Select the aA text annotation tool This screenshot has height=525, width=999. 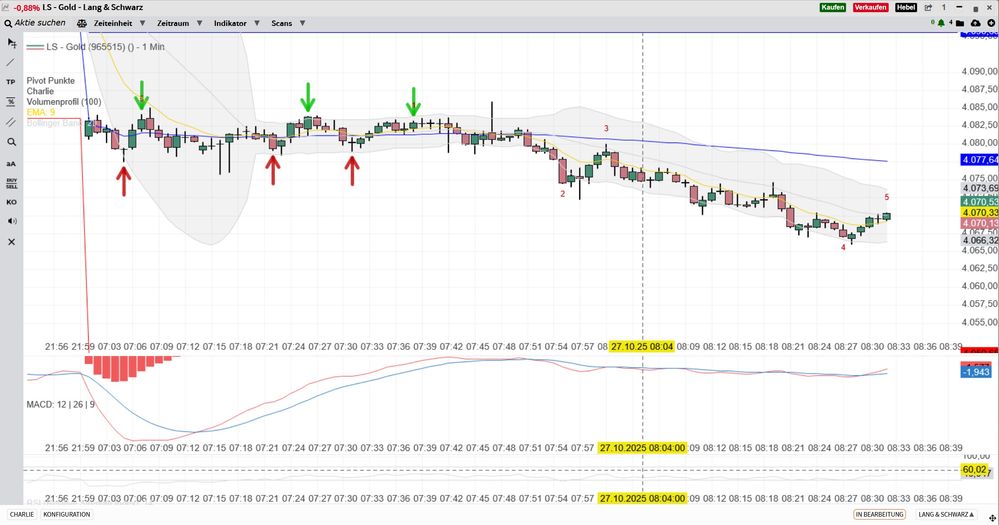(11, 163)
